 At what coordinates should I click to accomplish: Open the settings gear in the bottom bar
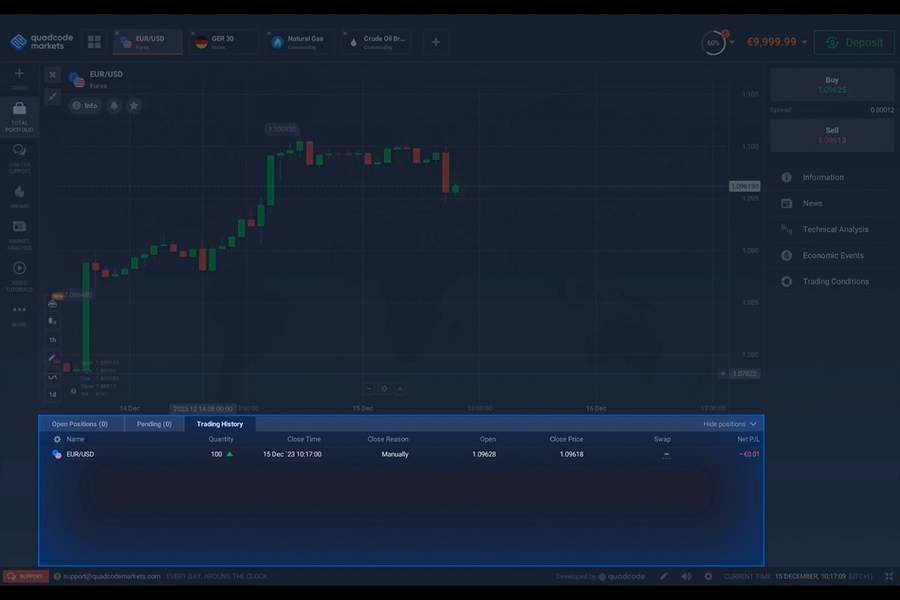click(708, 576)
